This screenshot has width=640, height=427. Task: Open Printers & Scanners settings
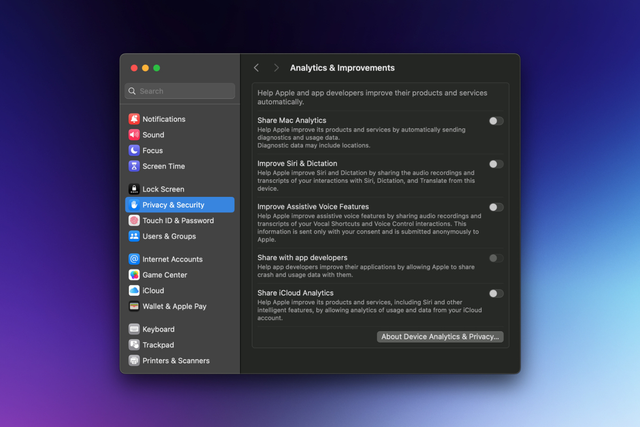(175, 360)
